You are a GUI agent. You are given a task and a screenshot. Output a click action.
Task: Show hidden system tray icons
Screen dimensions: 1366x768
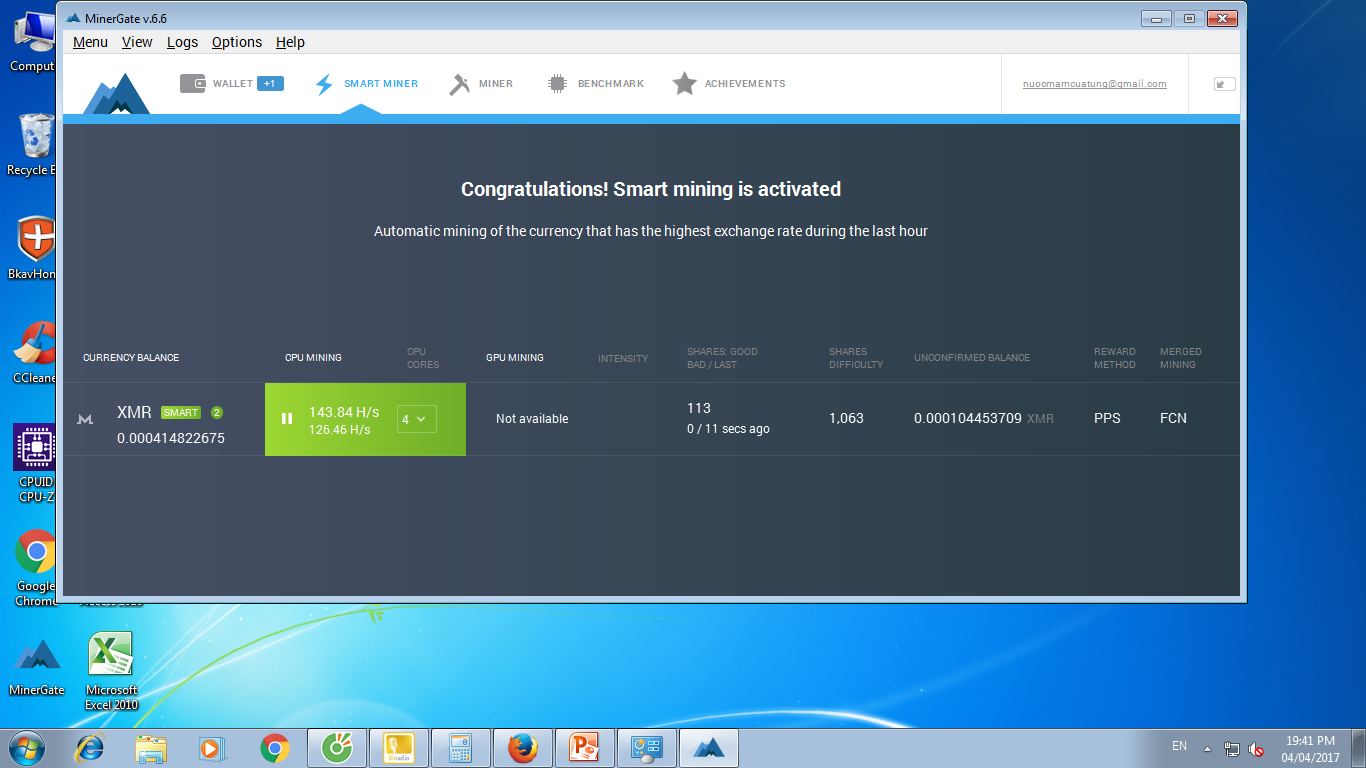[x=1207, y=748]
